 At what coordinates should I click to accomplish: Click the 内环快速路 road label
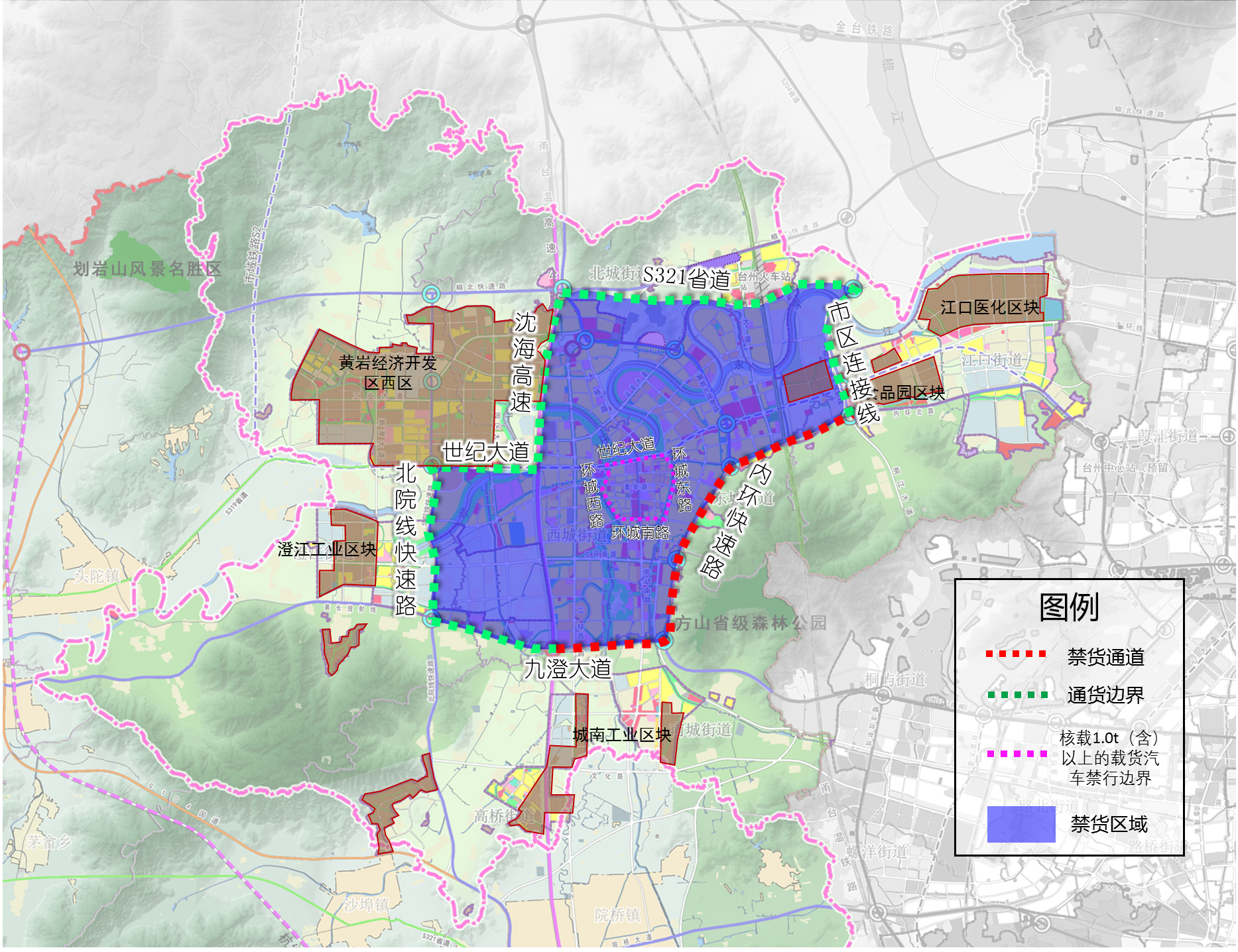point(735,521)
